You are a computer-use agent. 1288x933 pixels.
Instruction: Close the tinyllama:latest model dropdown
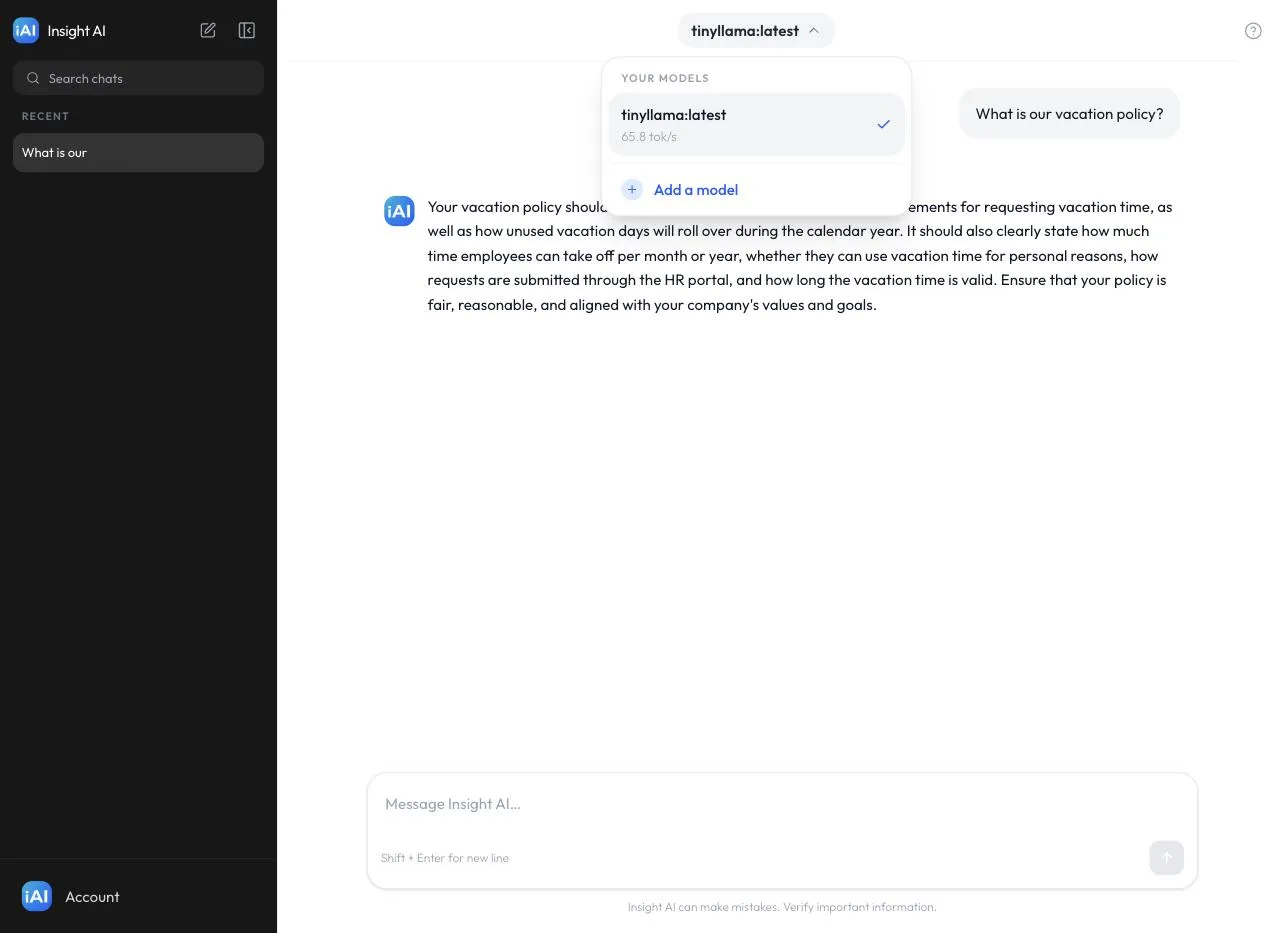[756, 30]
